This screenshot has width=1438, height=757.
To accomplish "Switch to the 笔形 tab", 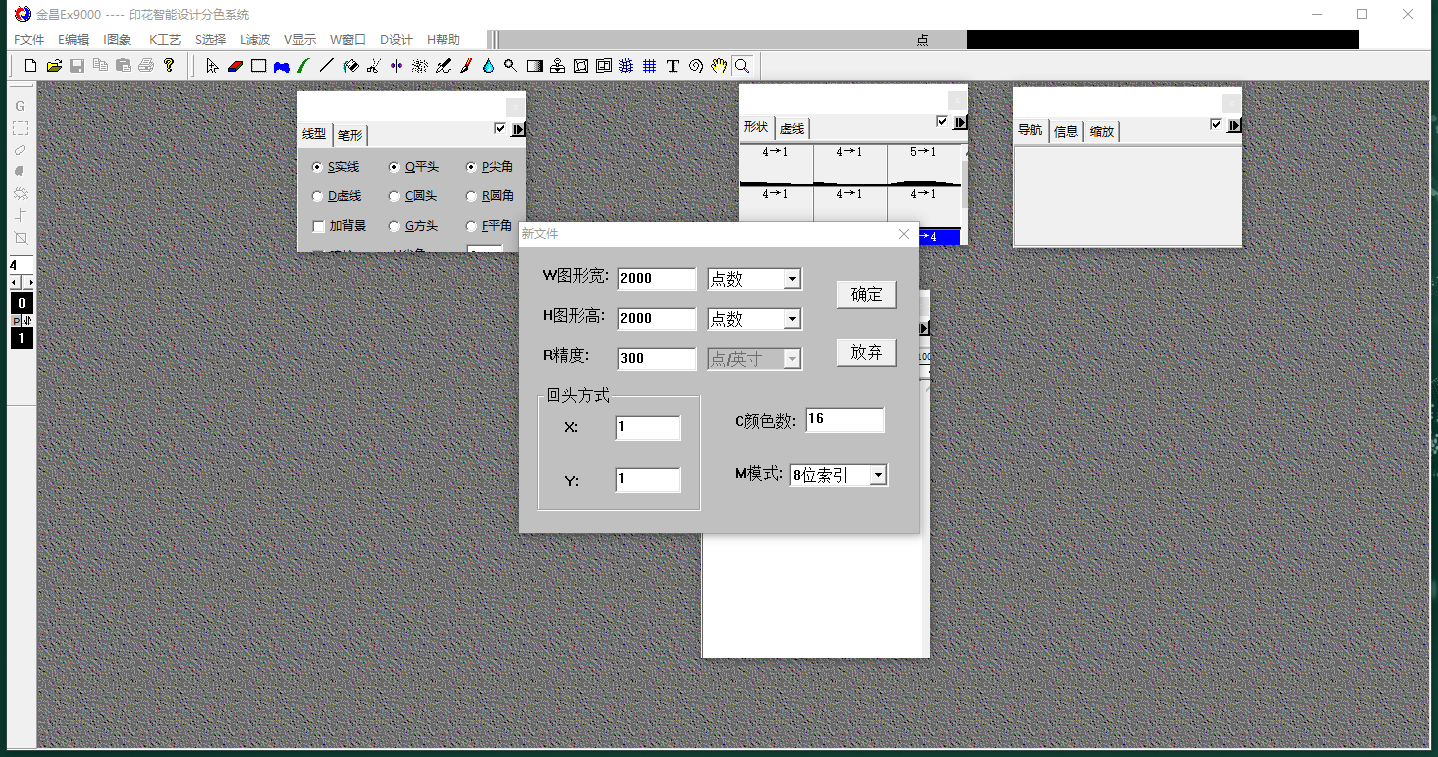I will 350,135.
